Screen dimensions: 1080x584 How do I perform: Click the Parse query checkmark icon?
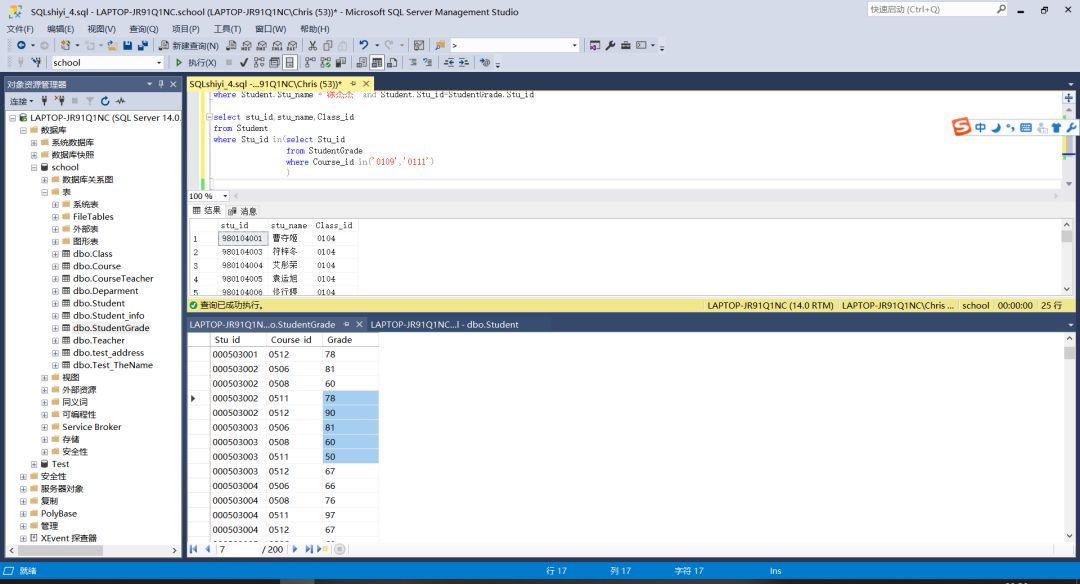coord(244,63)
